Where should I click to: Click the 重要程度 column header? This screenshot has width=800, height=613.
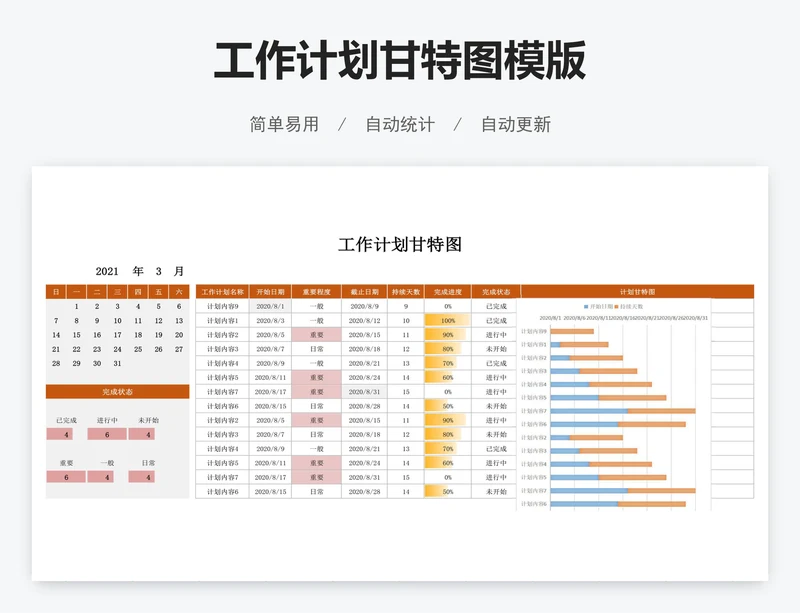[317, 292]
